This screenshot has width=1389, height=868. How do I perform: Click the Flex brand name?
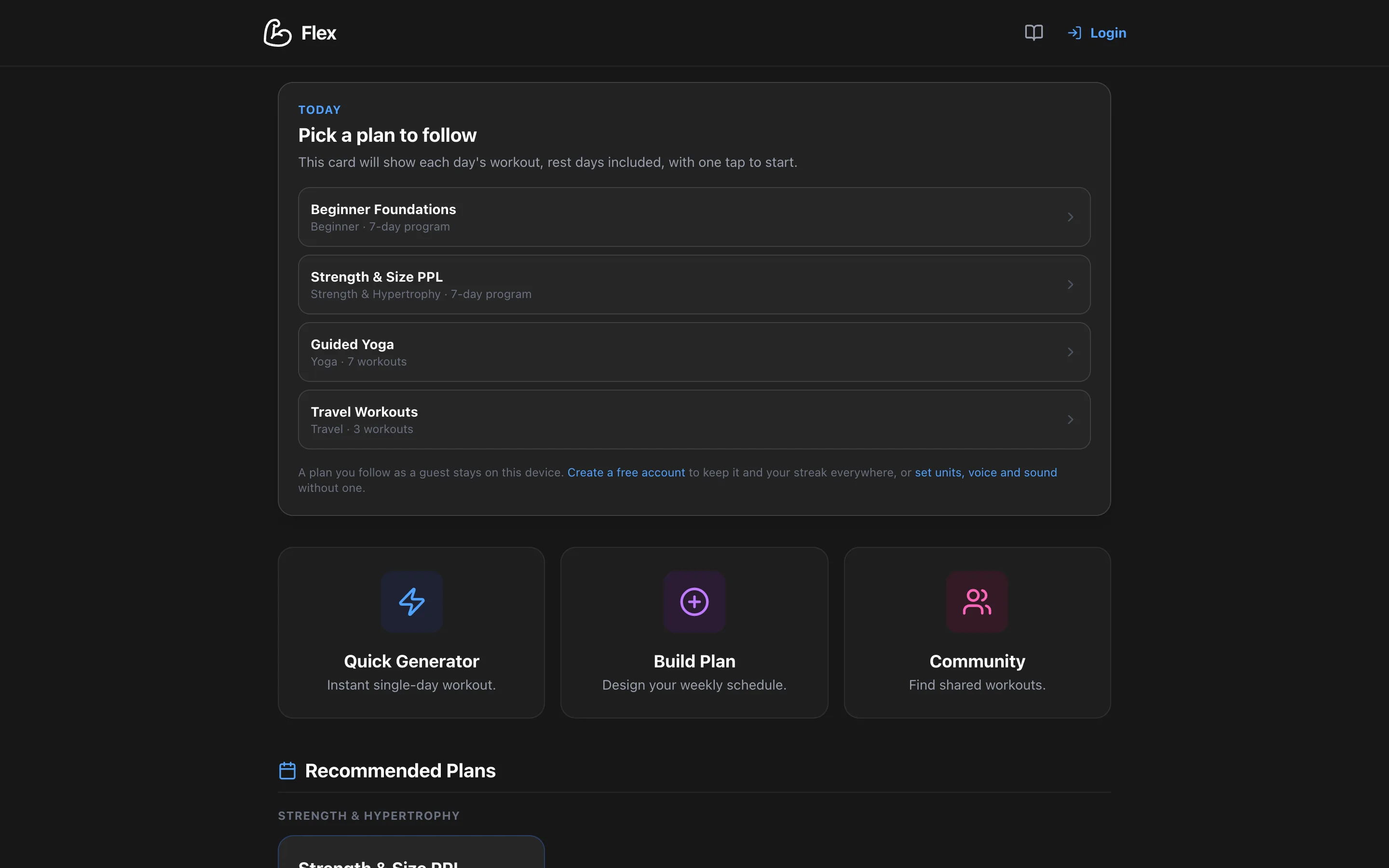click(318, 33)
